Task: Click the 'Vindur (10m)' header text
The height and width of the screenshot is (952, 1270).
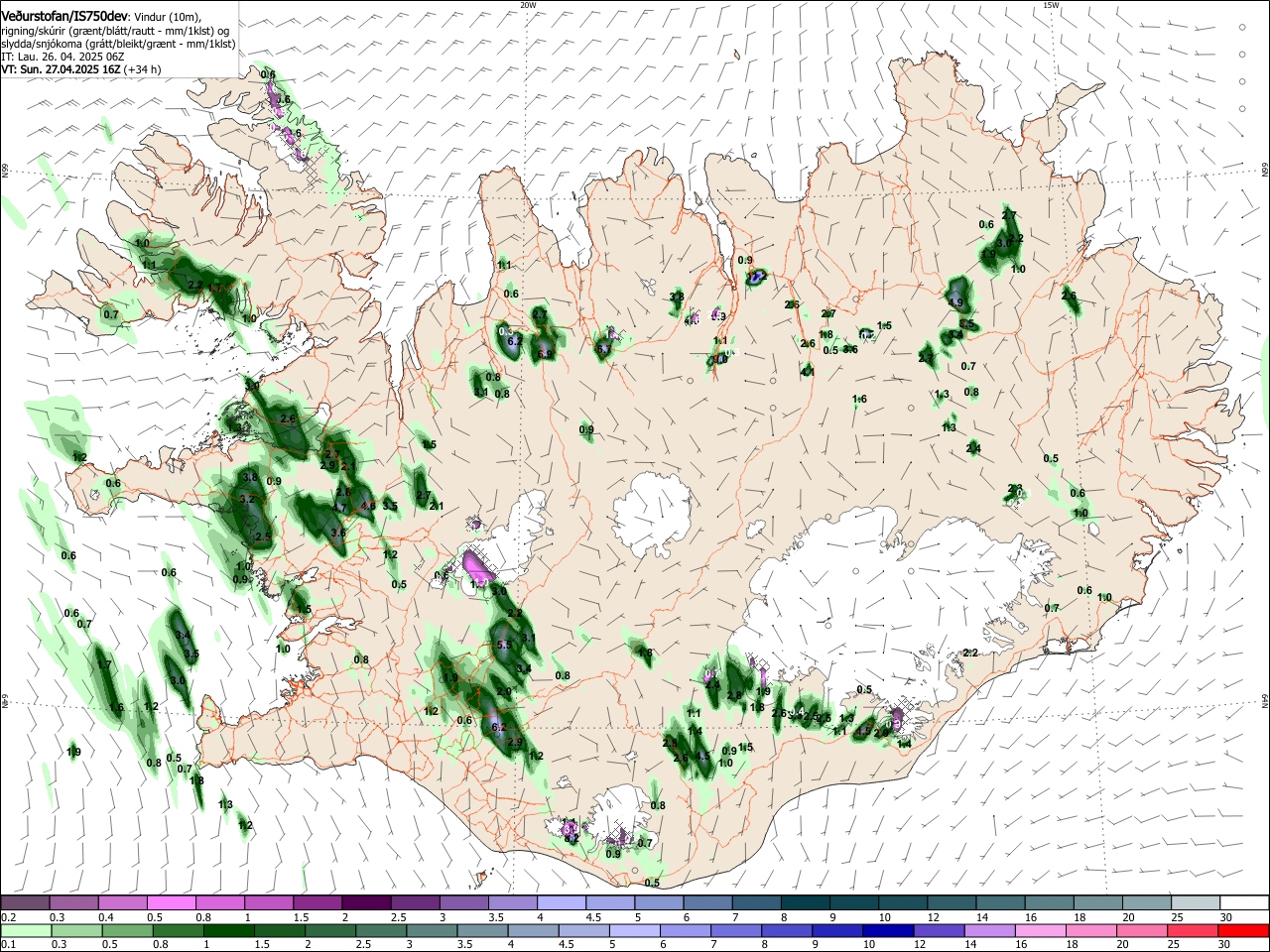Action: (167, 16)
